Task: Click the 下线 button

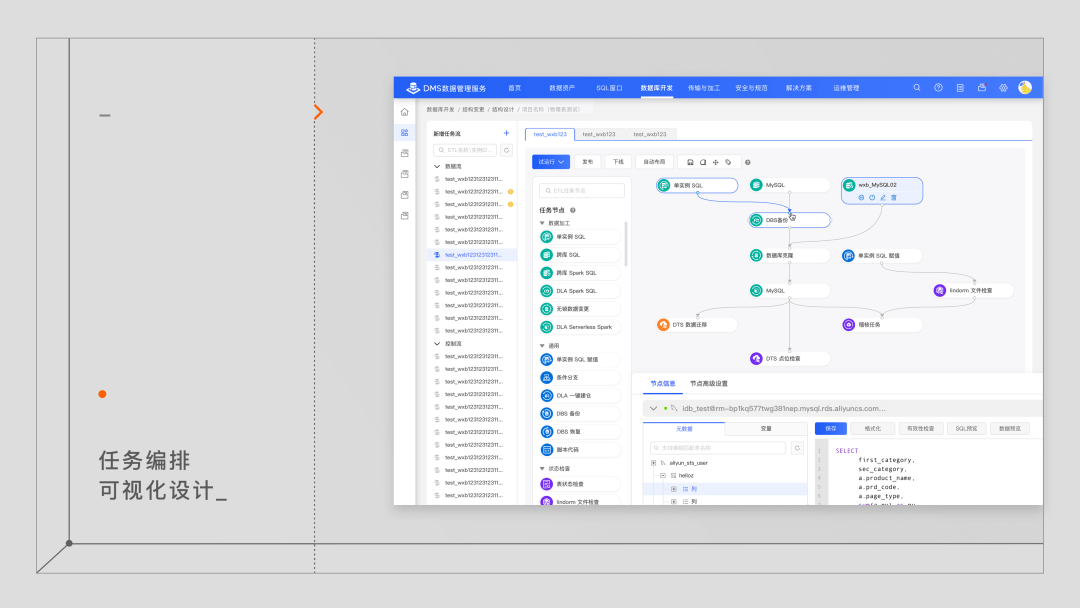Action: pos(618,162)
